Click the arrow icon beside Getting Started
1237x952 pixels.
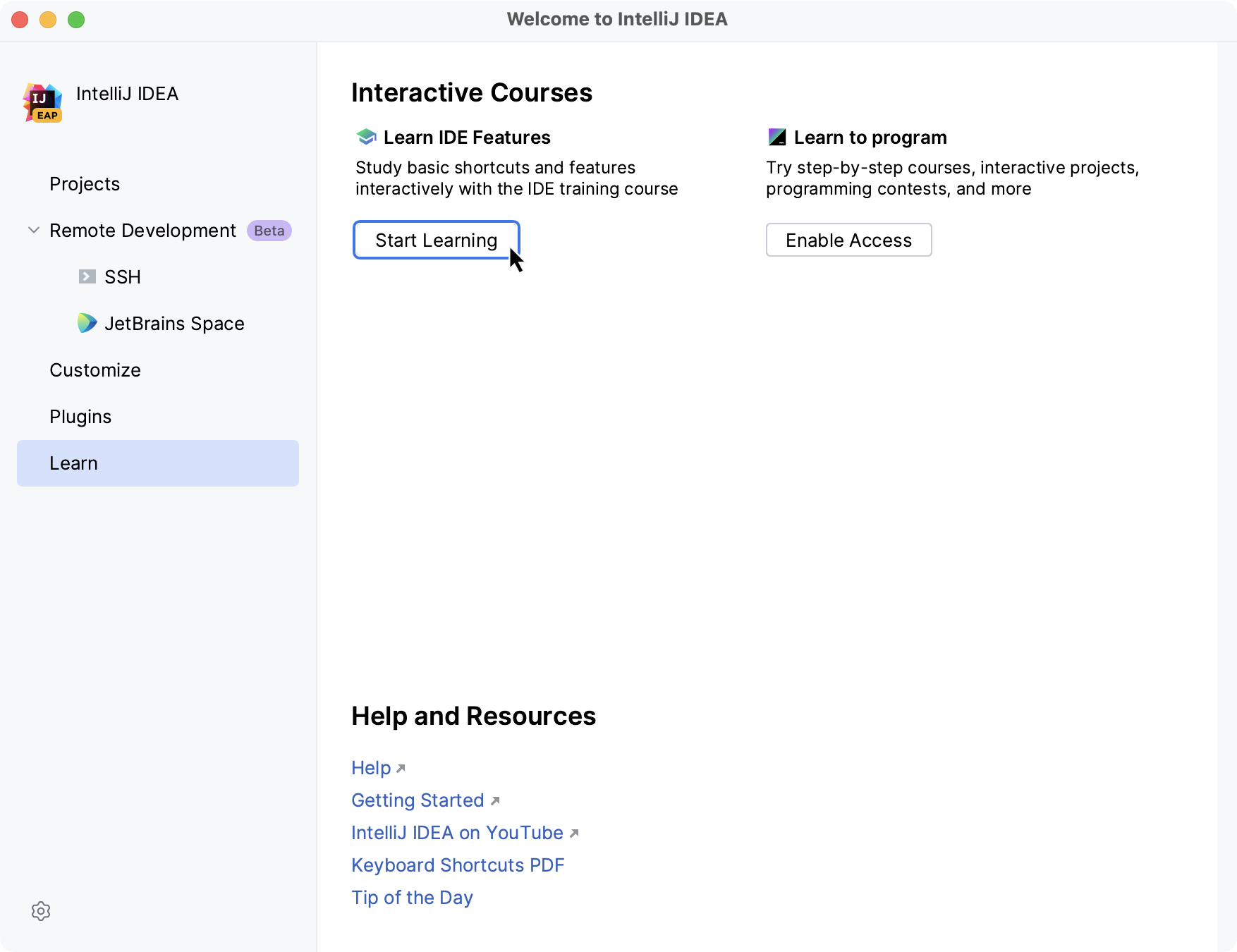pos(495,801)
